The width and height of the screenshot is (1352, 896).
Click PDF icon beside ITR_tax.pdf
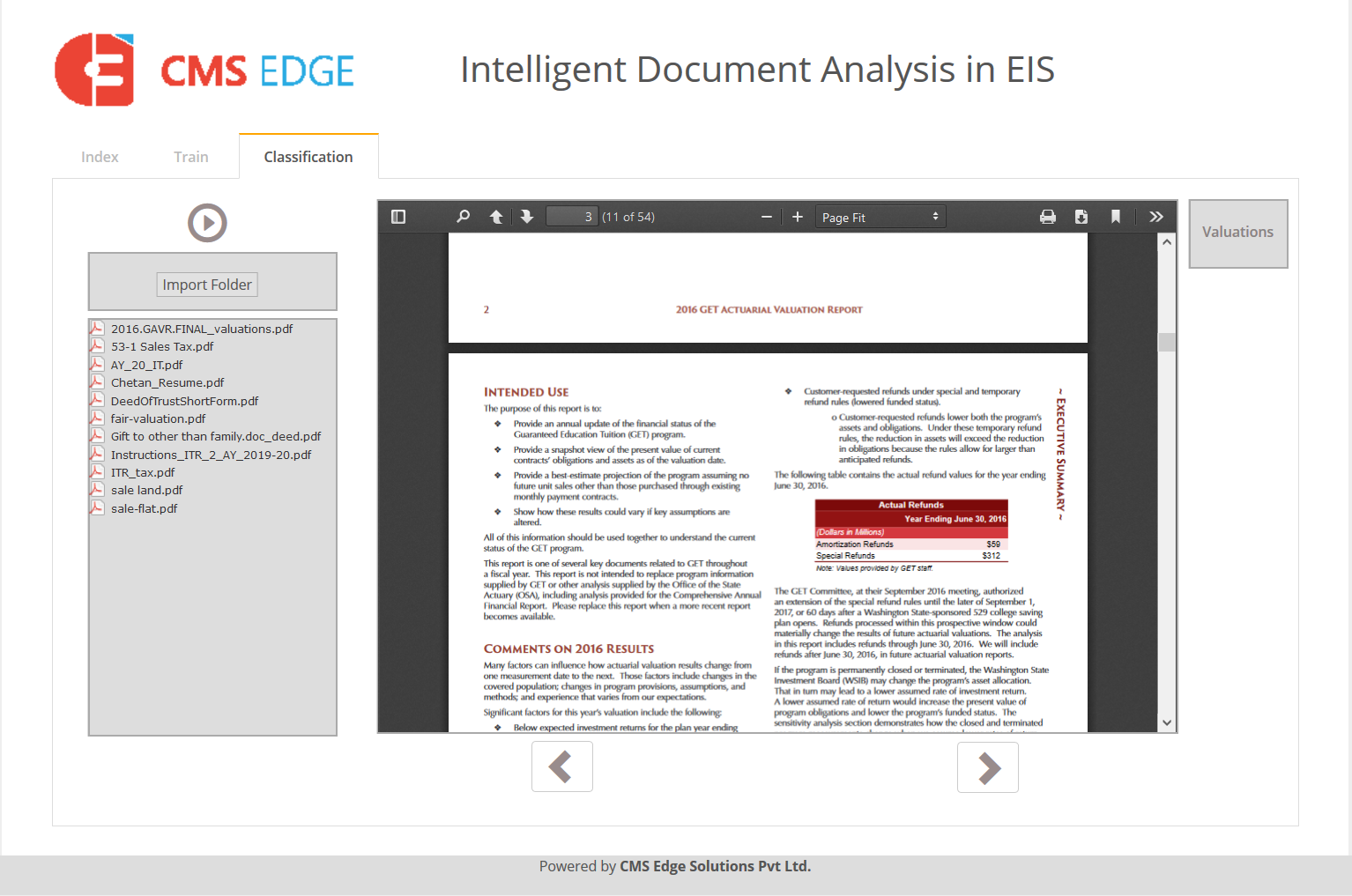coord(97,472)
